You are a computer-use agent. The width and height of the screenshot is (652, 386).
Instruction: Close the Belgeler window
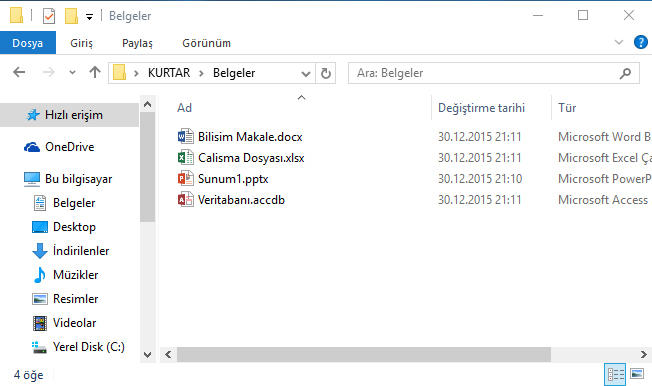(629, 16)
